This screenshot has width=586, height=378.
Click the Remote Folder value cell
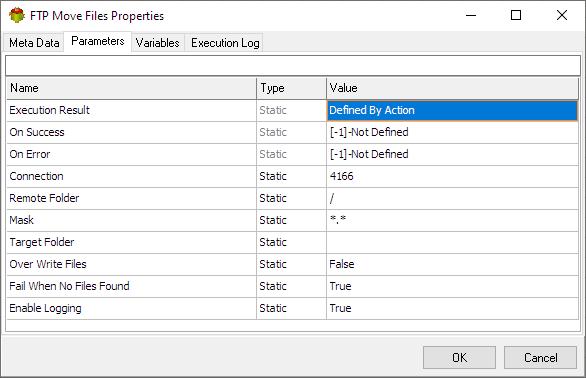[452, 199]
